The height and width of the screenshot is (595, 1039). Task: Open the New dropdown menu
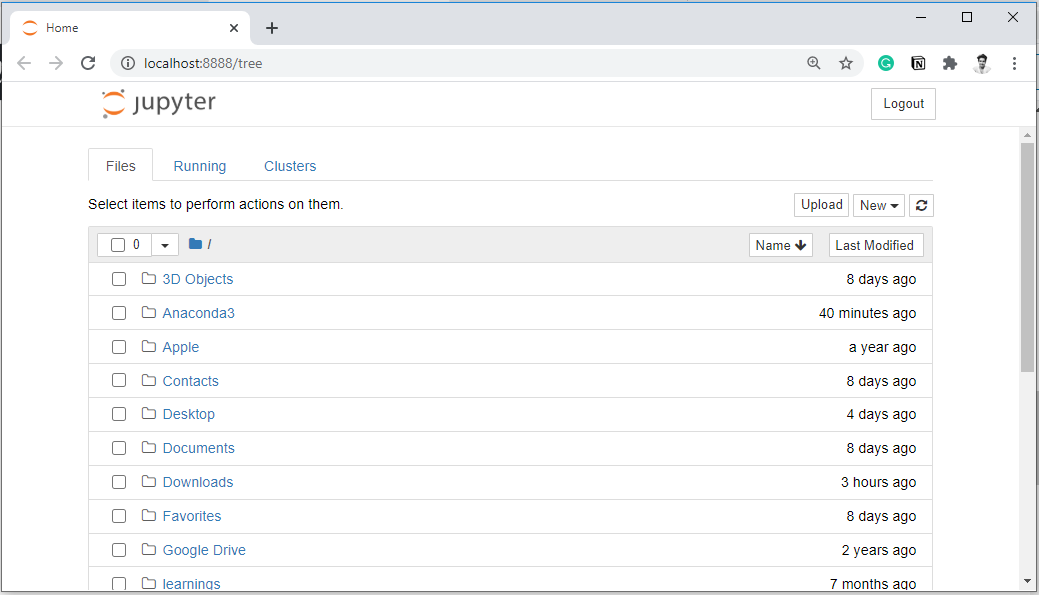pos(879,205)
